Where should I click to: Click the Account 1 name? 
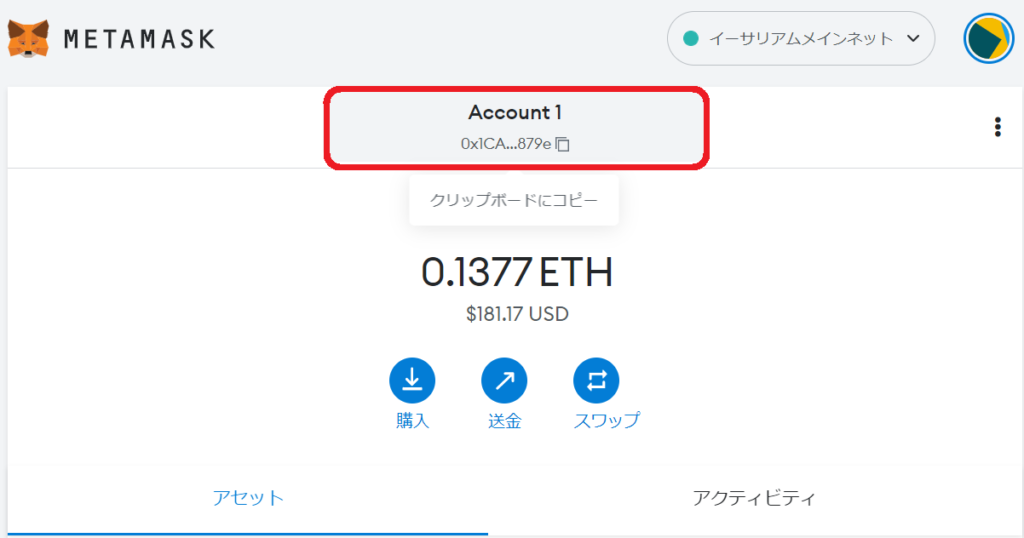pos(514,113)
